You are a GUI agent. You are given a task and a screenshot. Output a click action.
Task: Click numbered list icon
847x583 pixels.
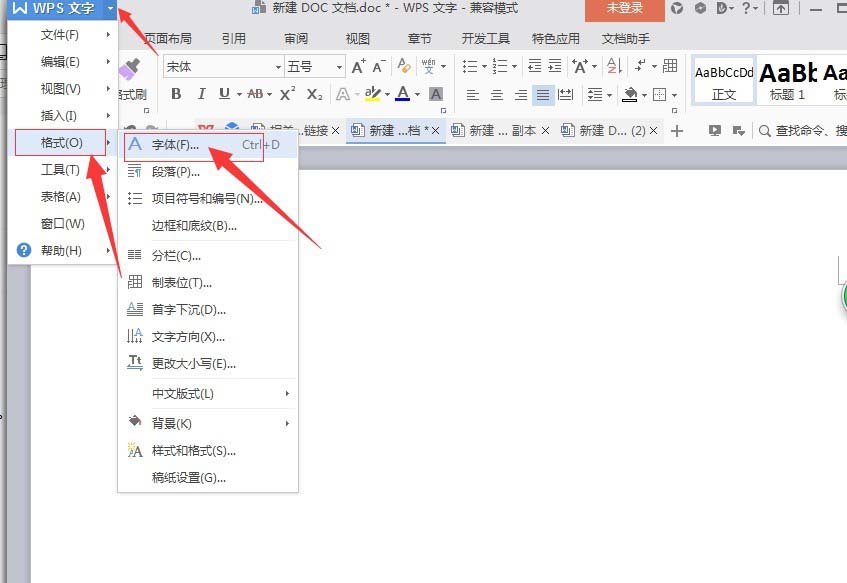[x=500, y=66]
